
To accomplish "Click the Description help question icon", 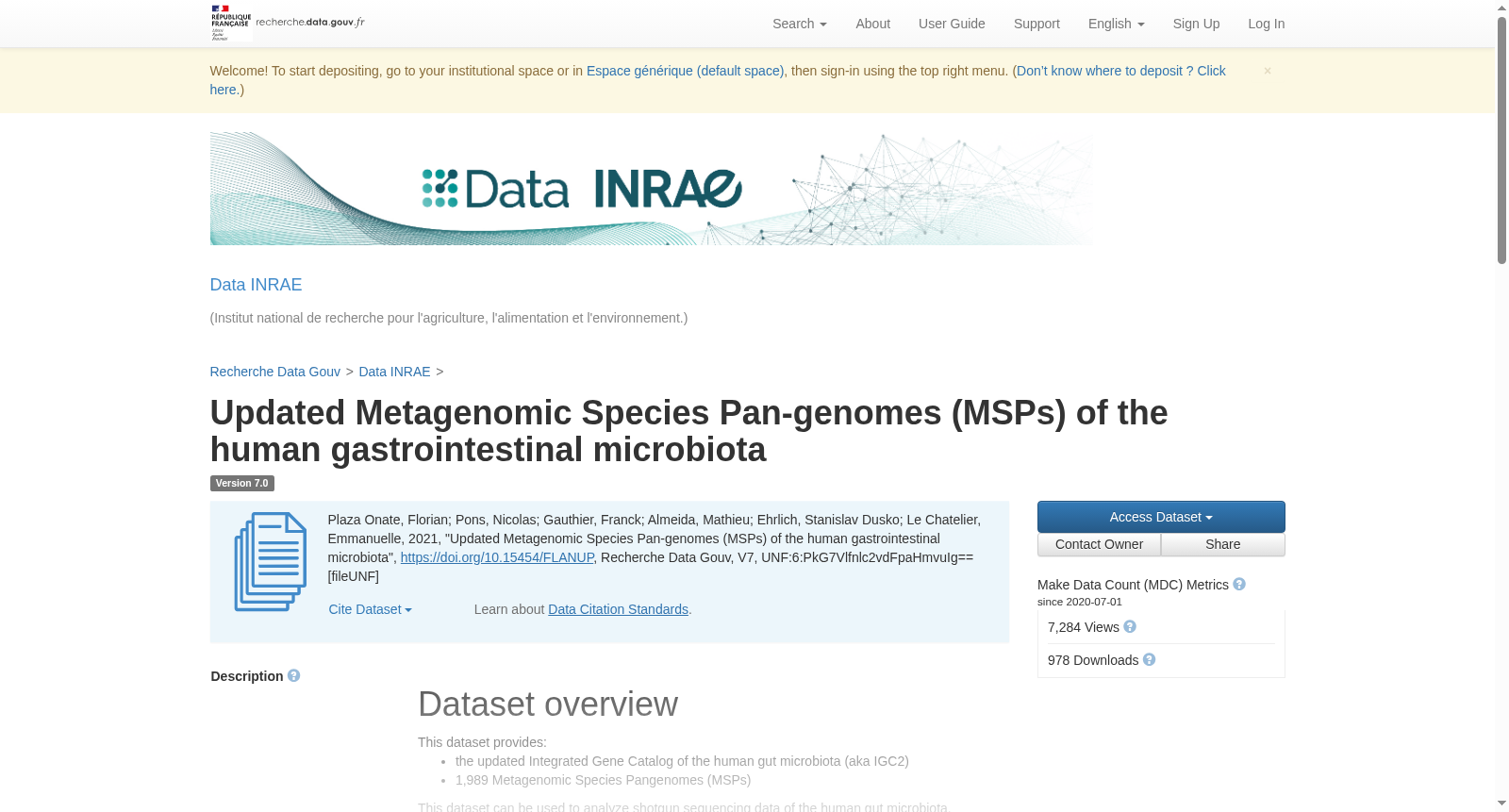I will click(x=294, y=676).
